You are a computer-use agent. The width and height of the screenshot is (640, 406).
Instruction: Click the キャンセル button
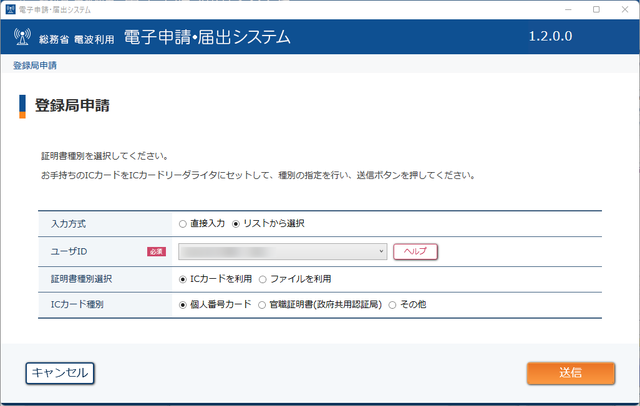[60, 373]
